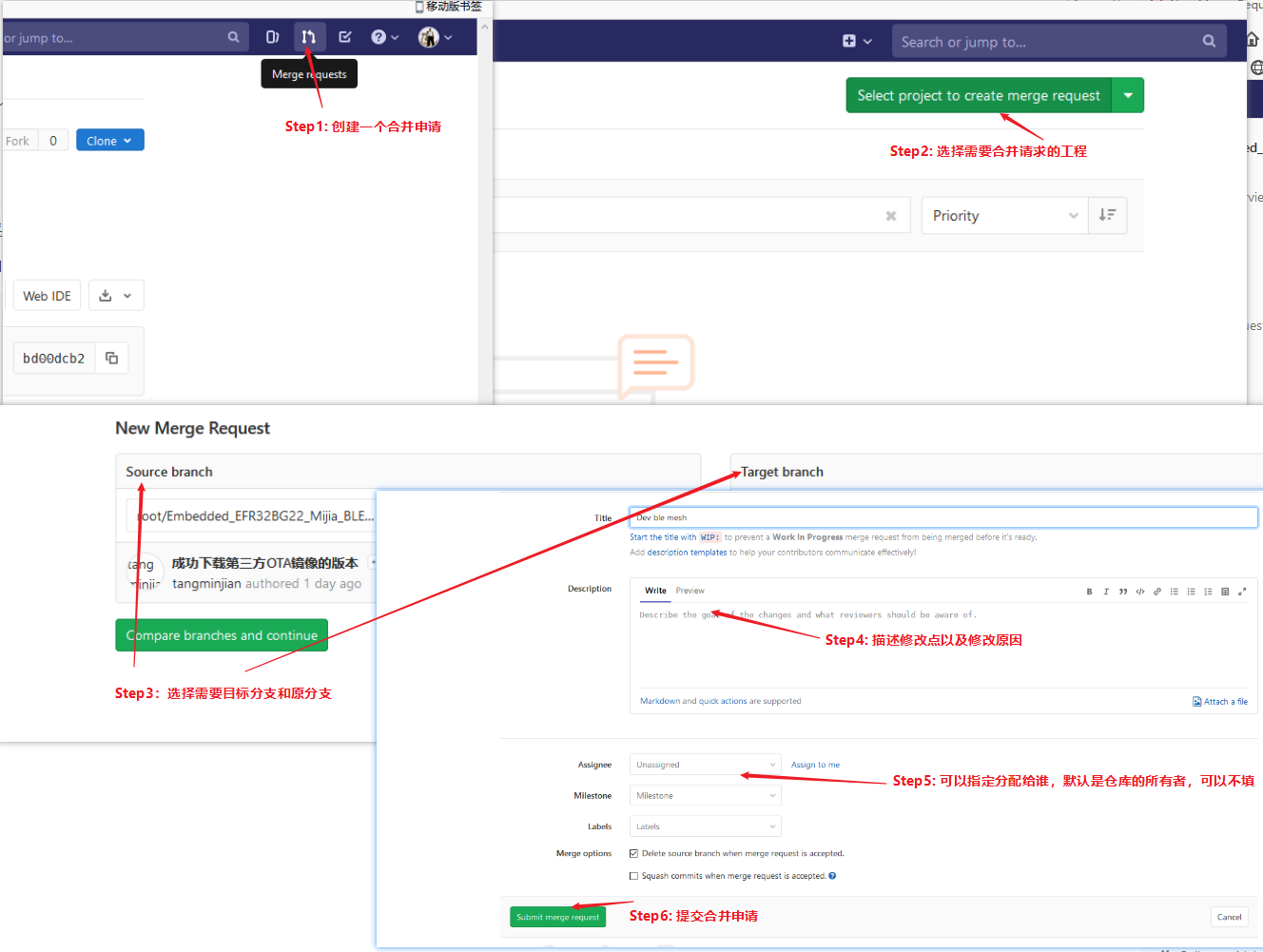Image resolution: width=1263 pixels, height=952 pixels.
Task: Open the user avatar menu
Action: pyautogui.click(x=436, y=37)
